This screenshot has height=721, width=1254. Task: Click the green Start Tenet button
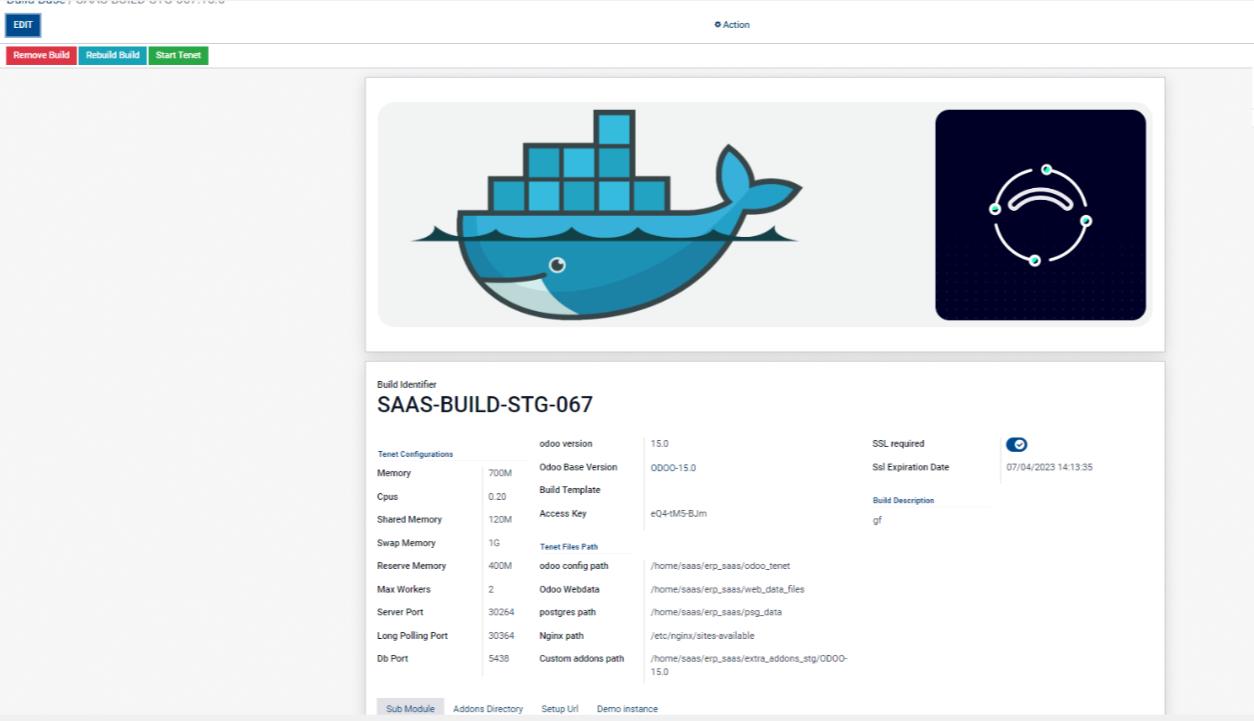pyautogui.click(x=178, y=55)
